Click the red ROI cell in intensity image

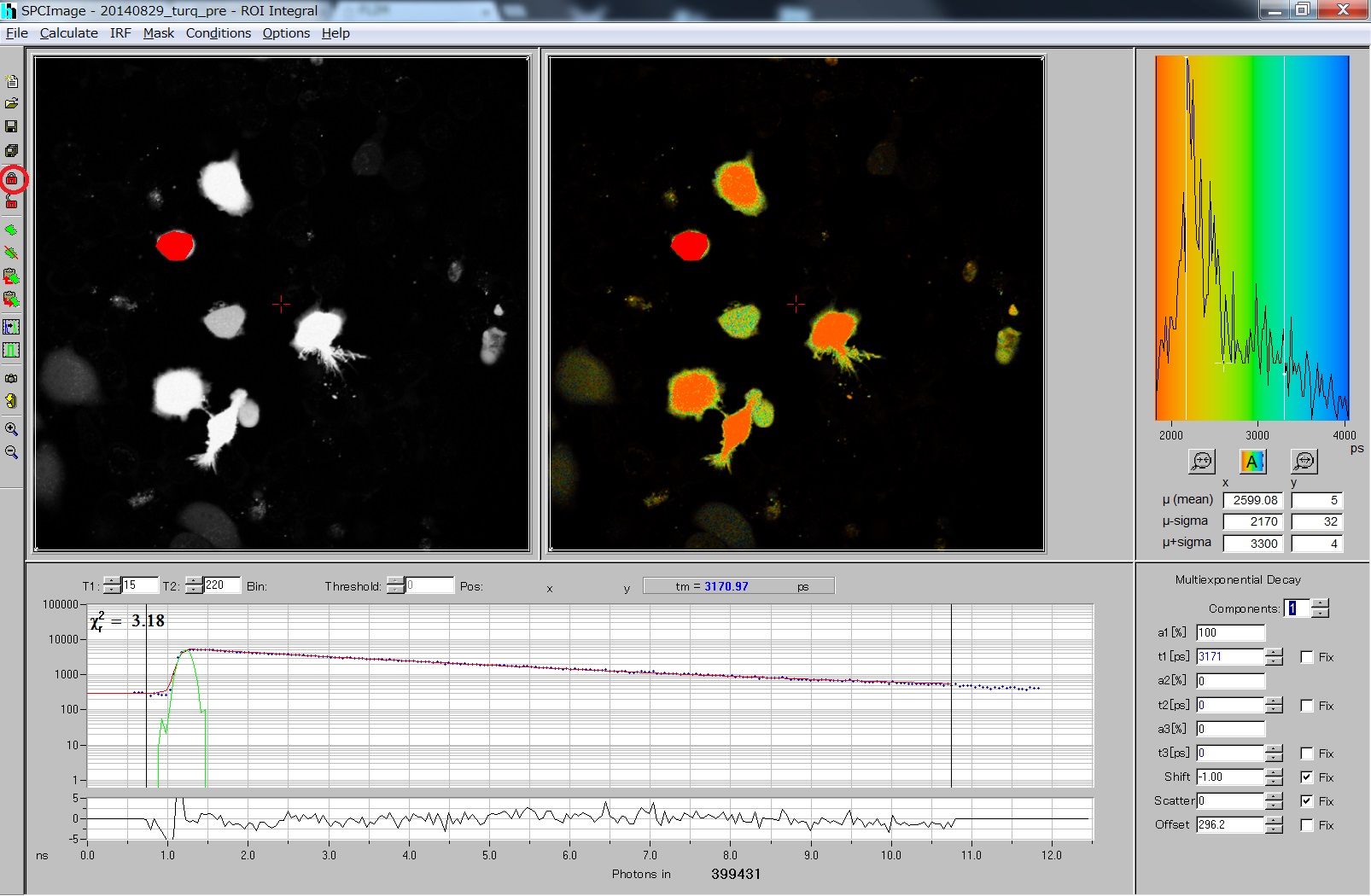[x=175, y=245]
